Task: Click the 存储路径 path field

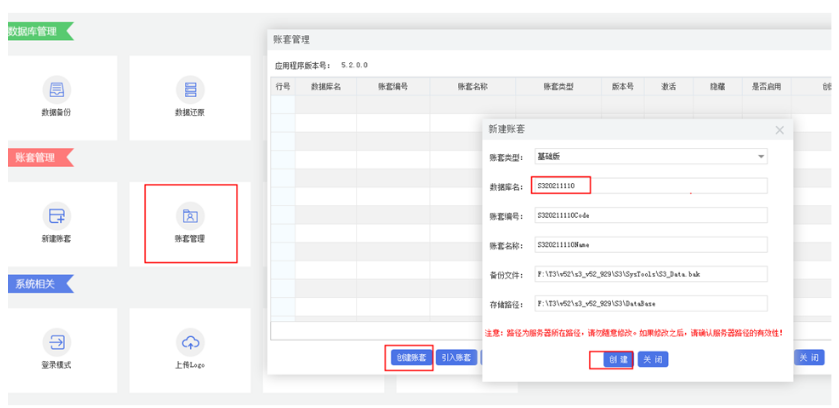Action: (650, 303)
